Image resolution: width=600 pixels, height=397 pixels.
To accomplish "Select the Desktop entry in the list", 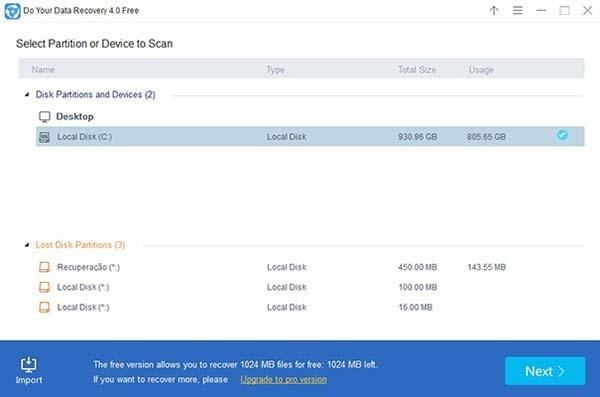I will (75, 116).
